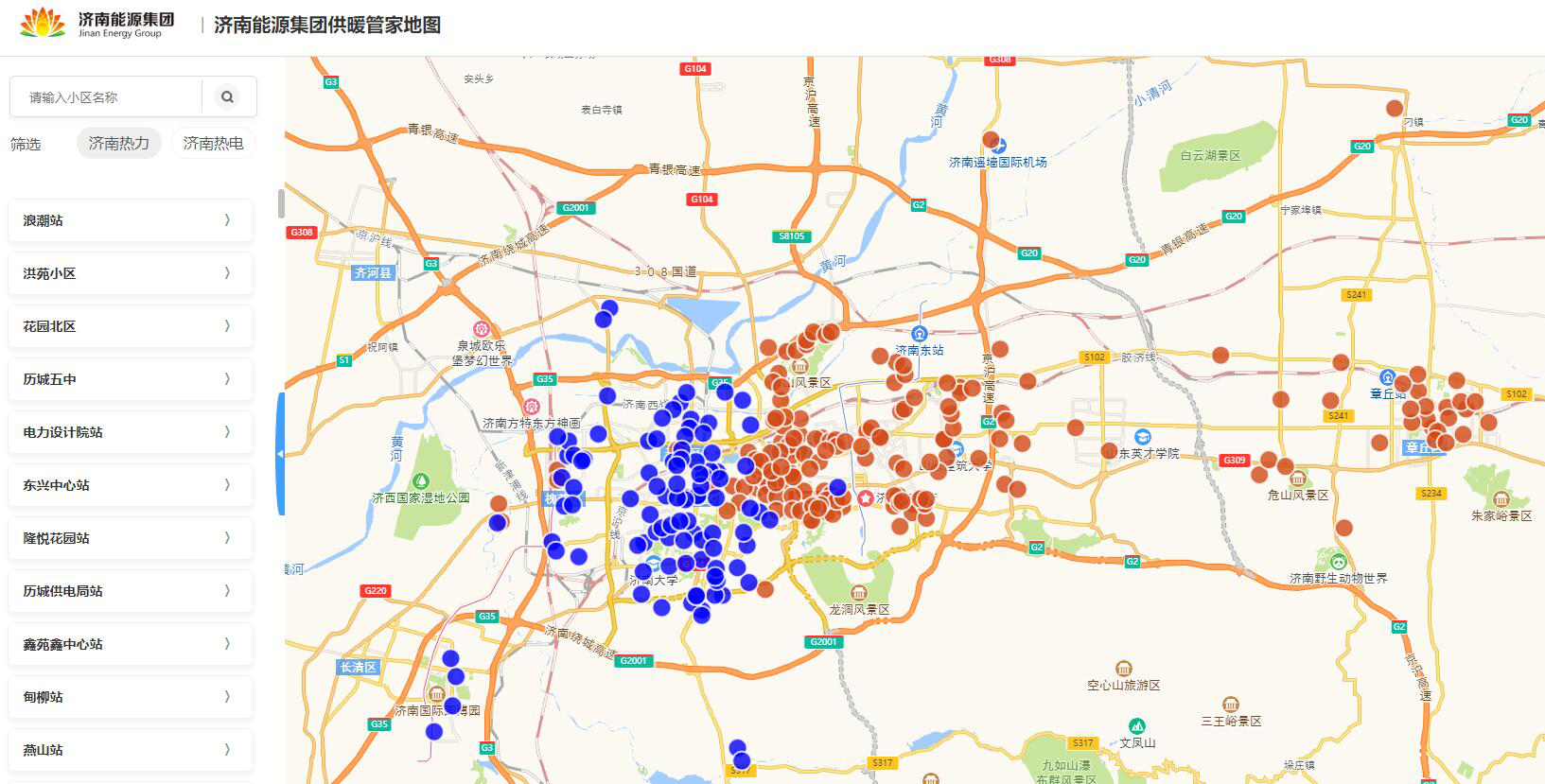
Task: Expand the 燕山站 chevron
Action: tap(227, 750)
